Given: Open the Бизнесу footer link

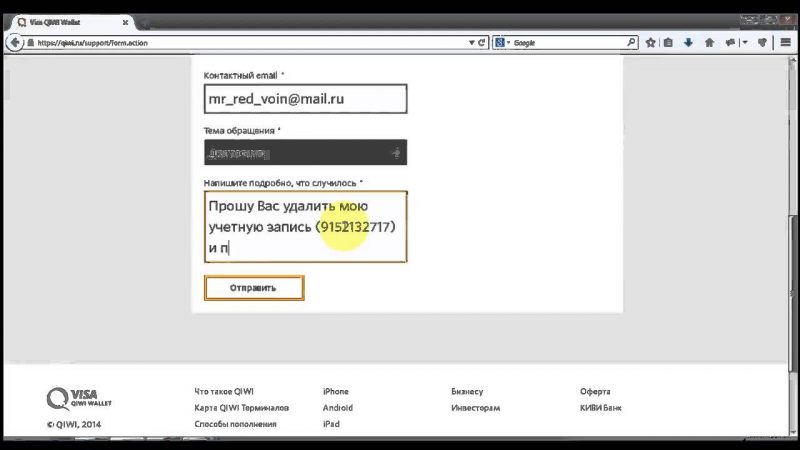Looking at the screenshot, I should (467, 391).
